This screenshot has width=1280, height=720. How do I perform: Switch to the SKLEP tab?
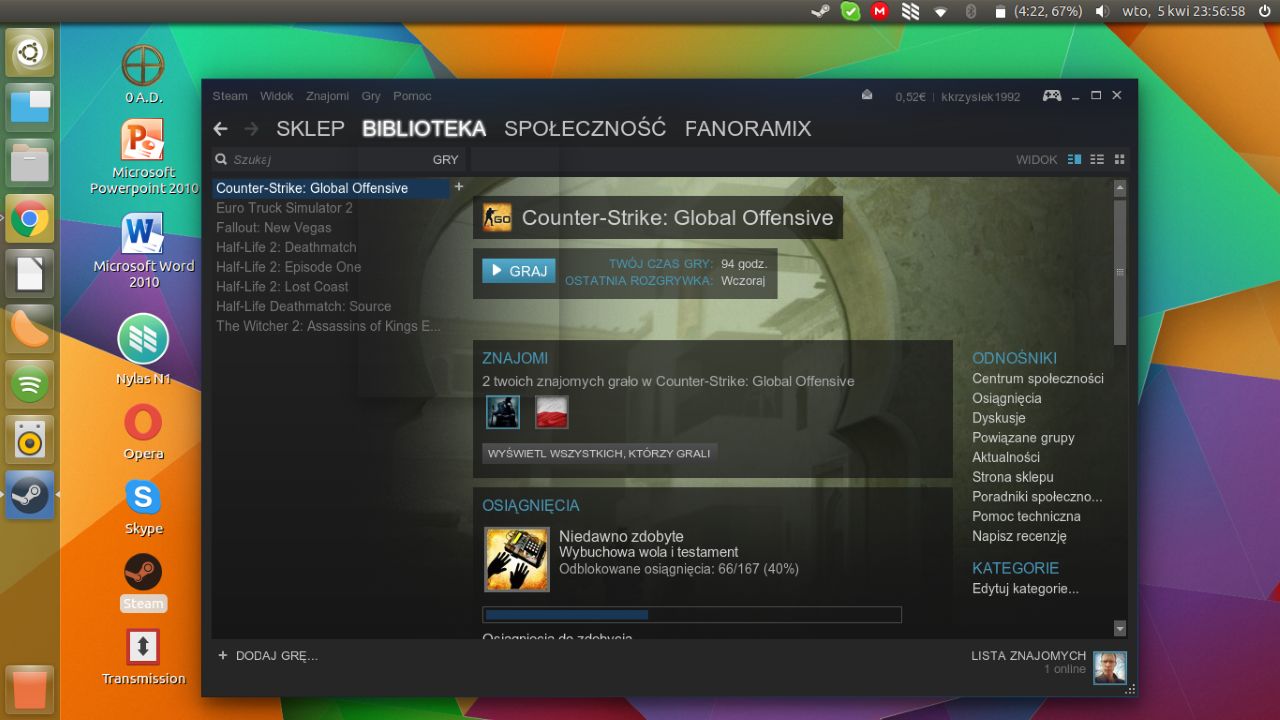click(x=310, y=129)
